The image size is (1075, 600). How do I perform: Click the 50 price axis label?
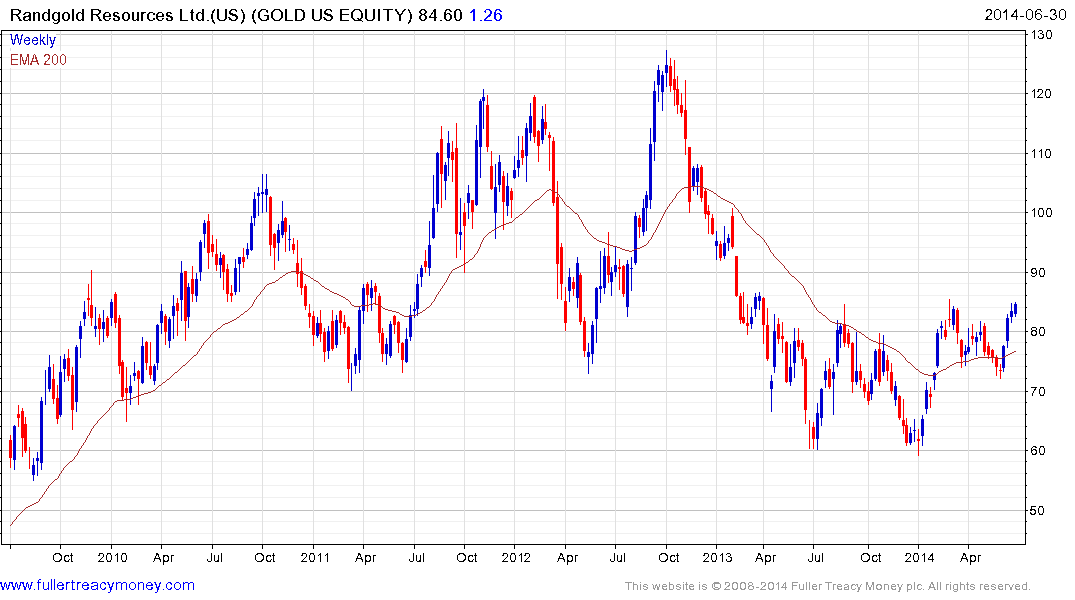tap(1038, 510)
